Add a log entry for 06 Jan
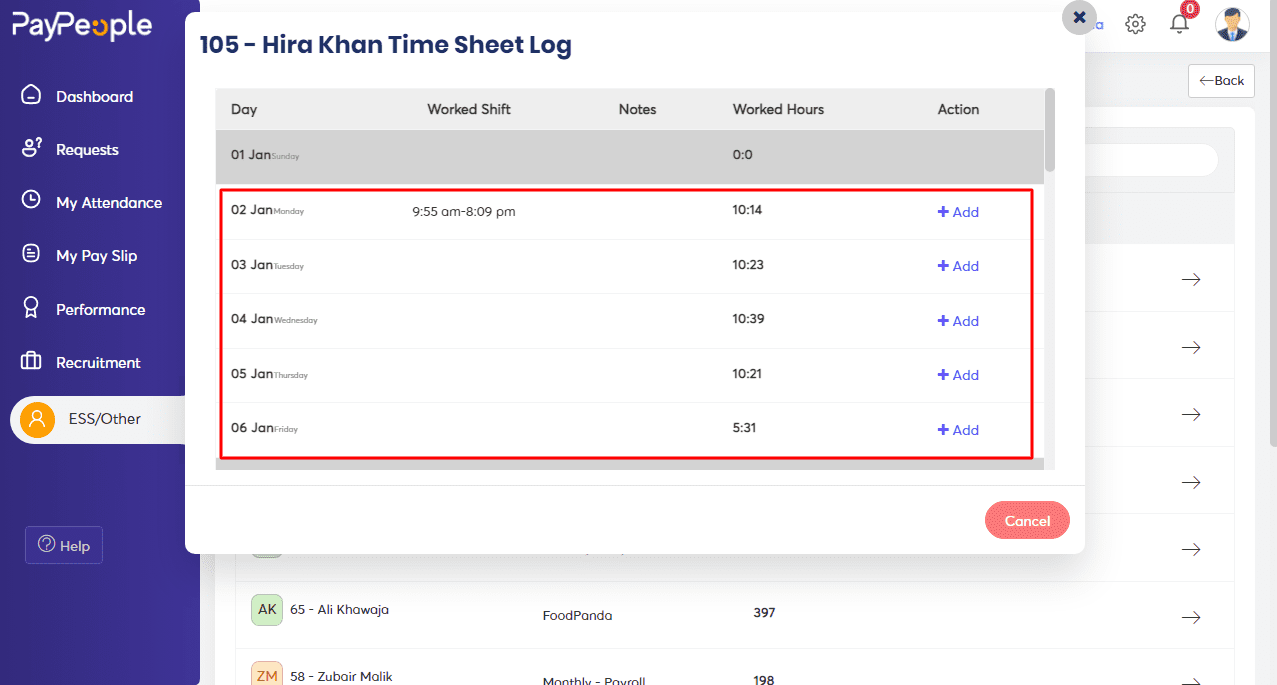1277x685 pixels. coord(958,430)
